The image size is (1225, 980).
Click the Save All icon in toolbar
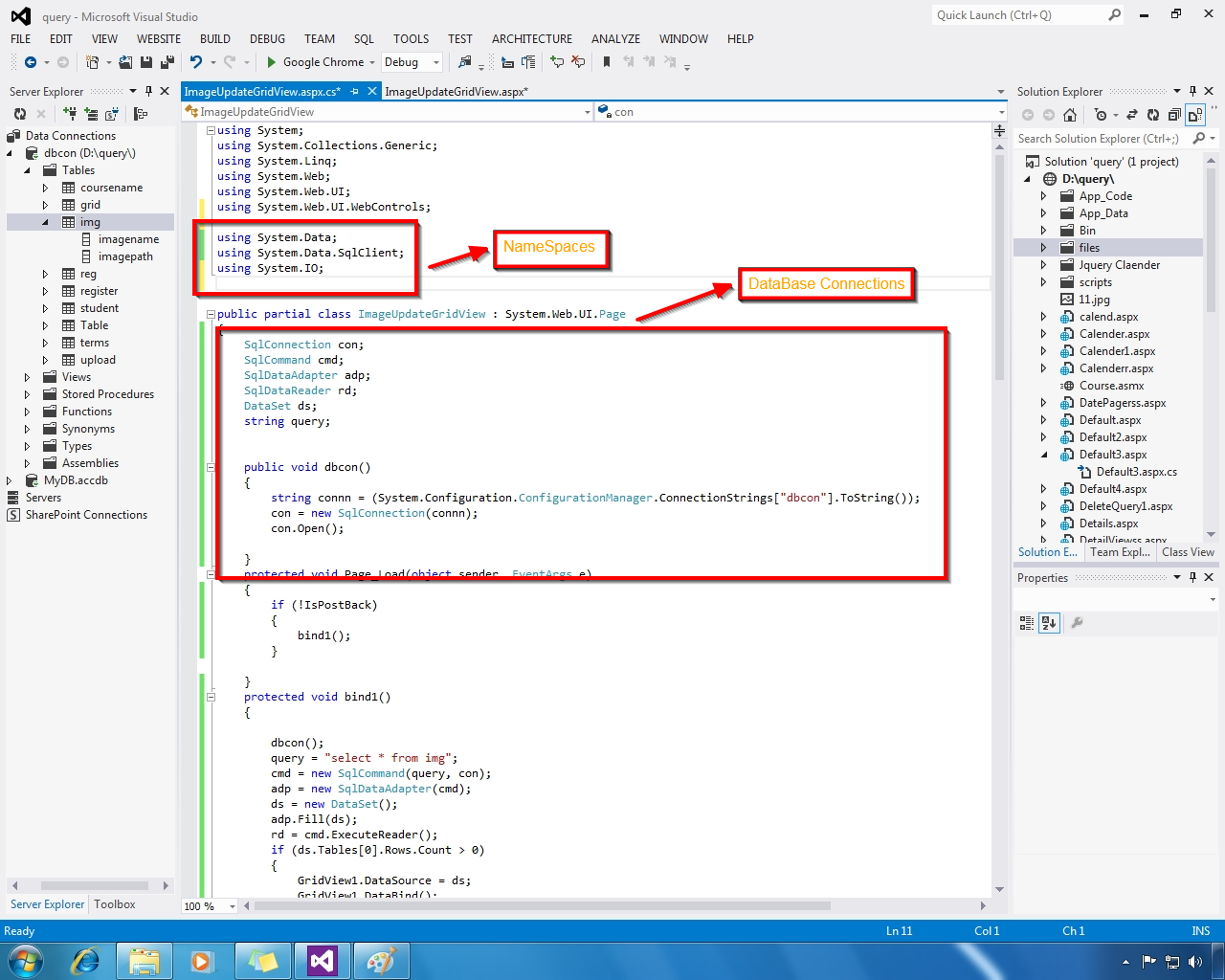tap(166, 61)
